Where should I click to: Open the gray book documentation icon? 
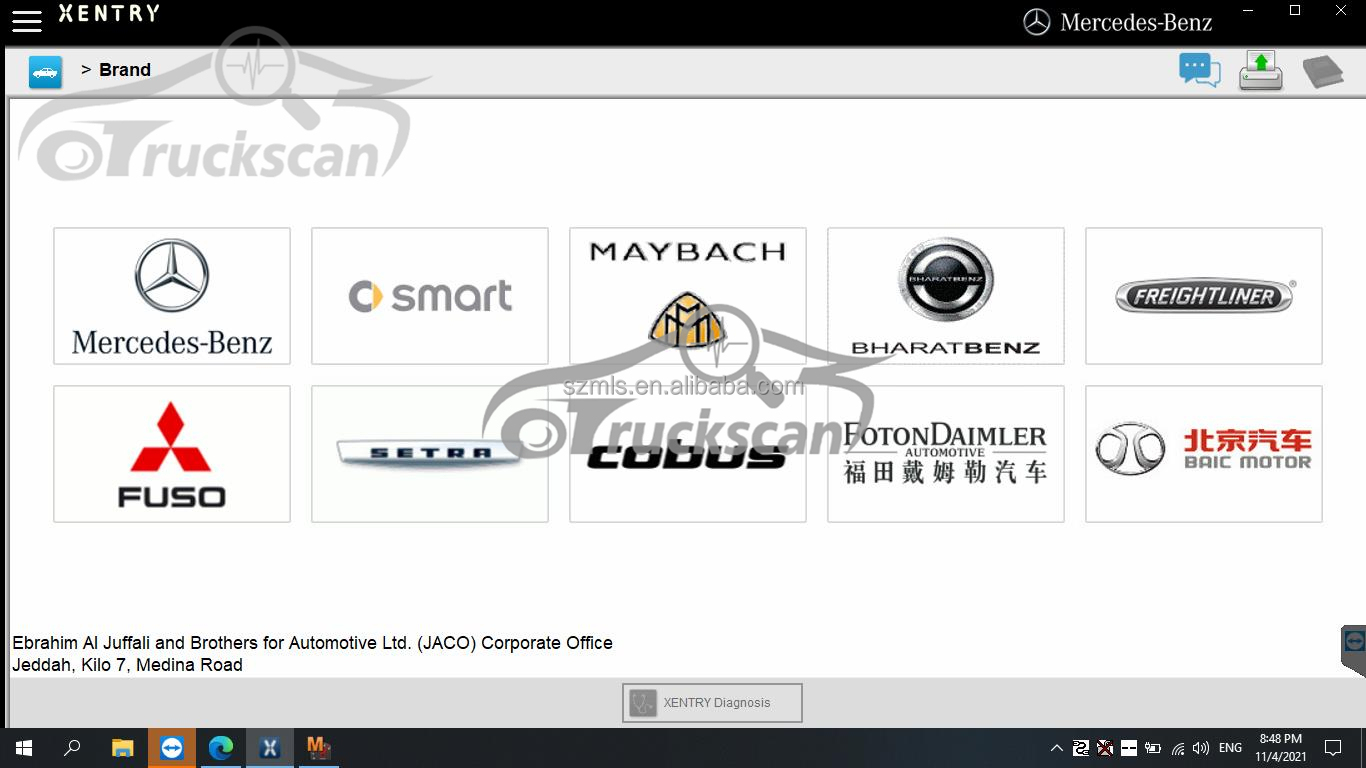pos(1322,72)
